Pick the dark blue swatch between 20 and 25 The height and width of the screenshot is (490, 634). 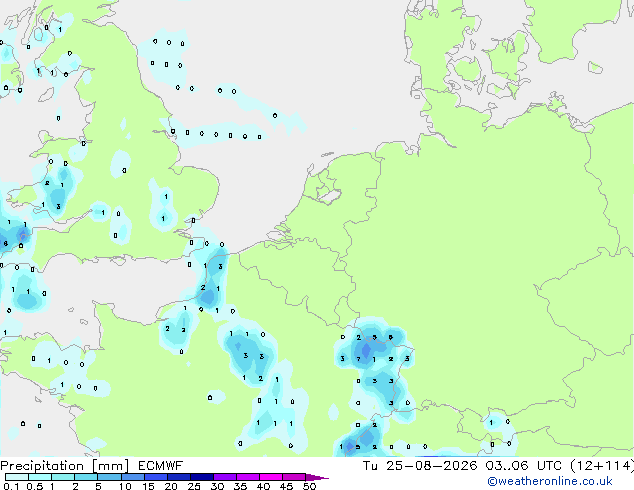pyautogui.click(x=179, y=477)
